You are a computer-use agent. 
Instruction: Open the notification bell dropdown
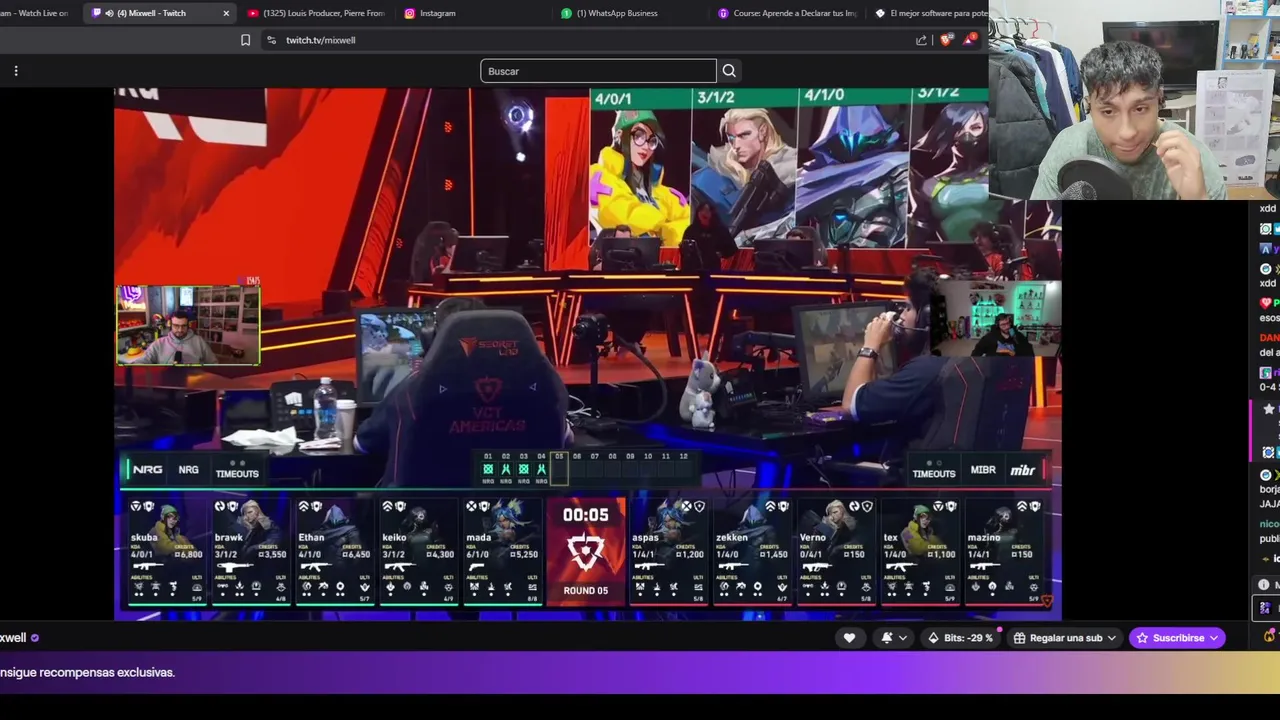894,638
